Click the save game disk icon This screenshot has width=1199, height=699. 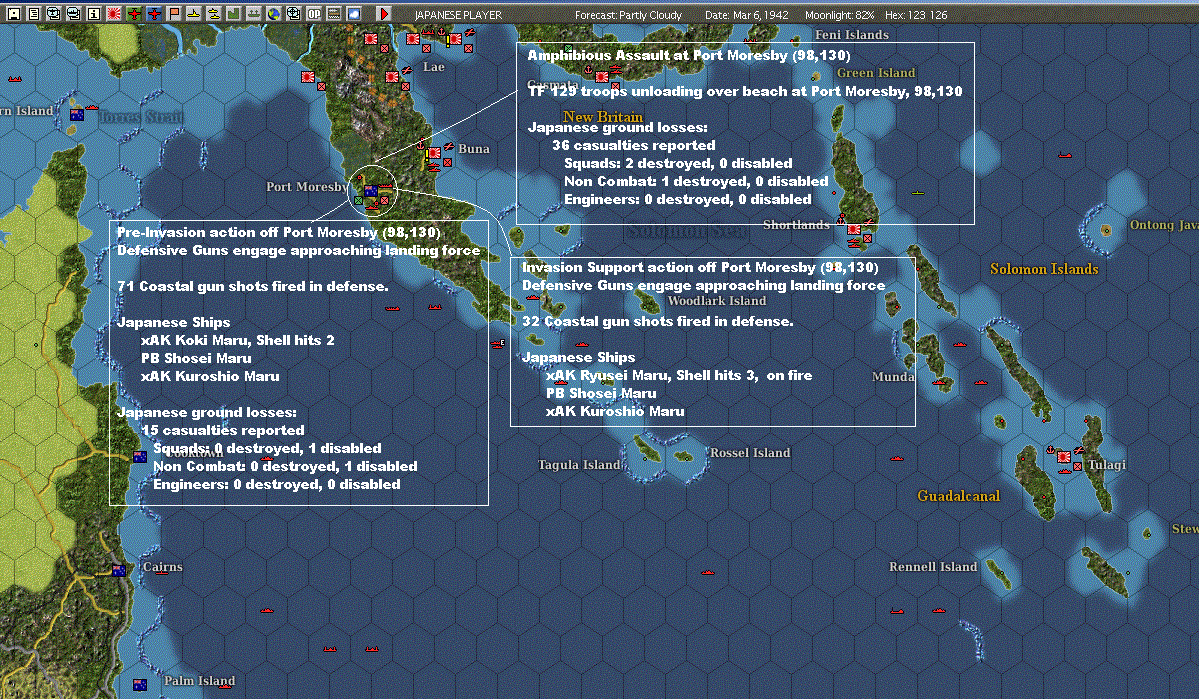[14, 14]
